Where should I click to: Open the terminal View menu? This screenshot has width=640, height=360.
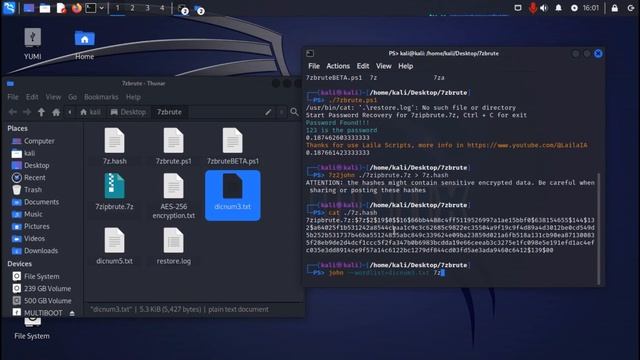(x=384, y=66)
